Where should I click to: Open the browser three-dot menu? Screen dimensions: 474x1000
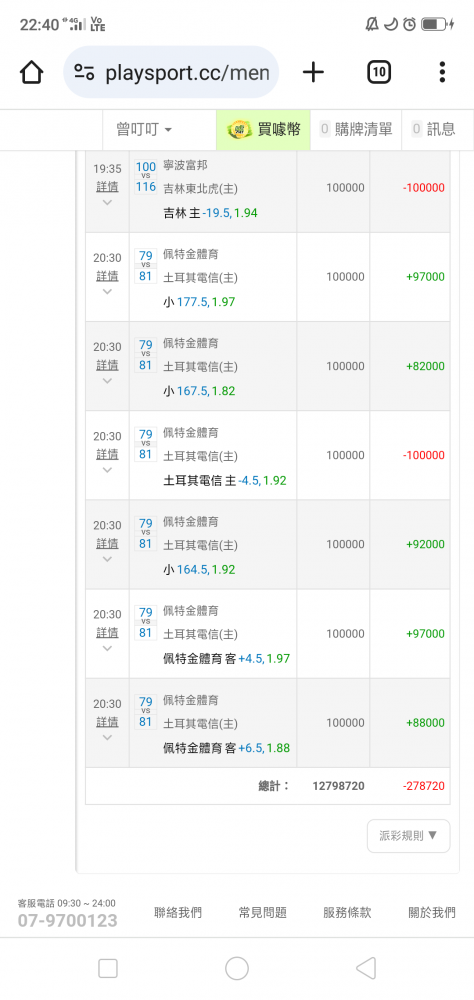click(442, 72)
